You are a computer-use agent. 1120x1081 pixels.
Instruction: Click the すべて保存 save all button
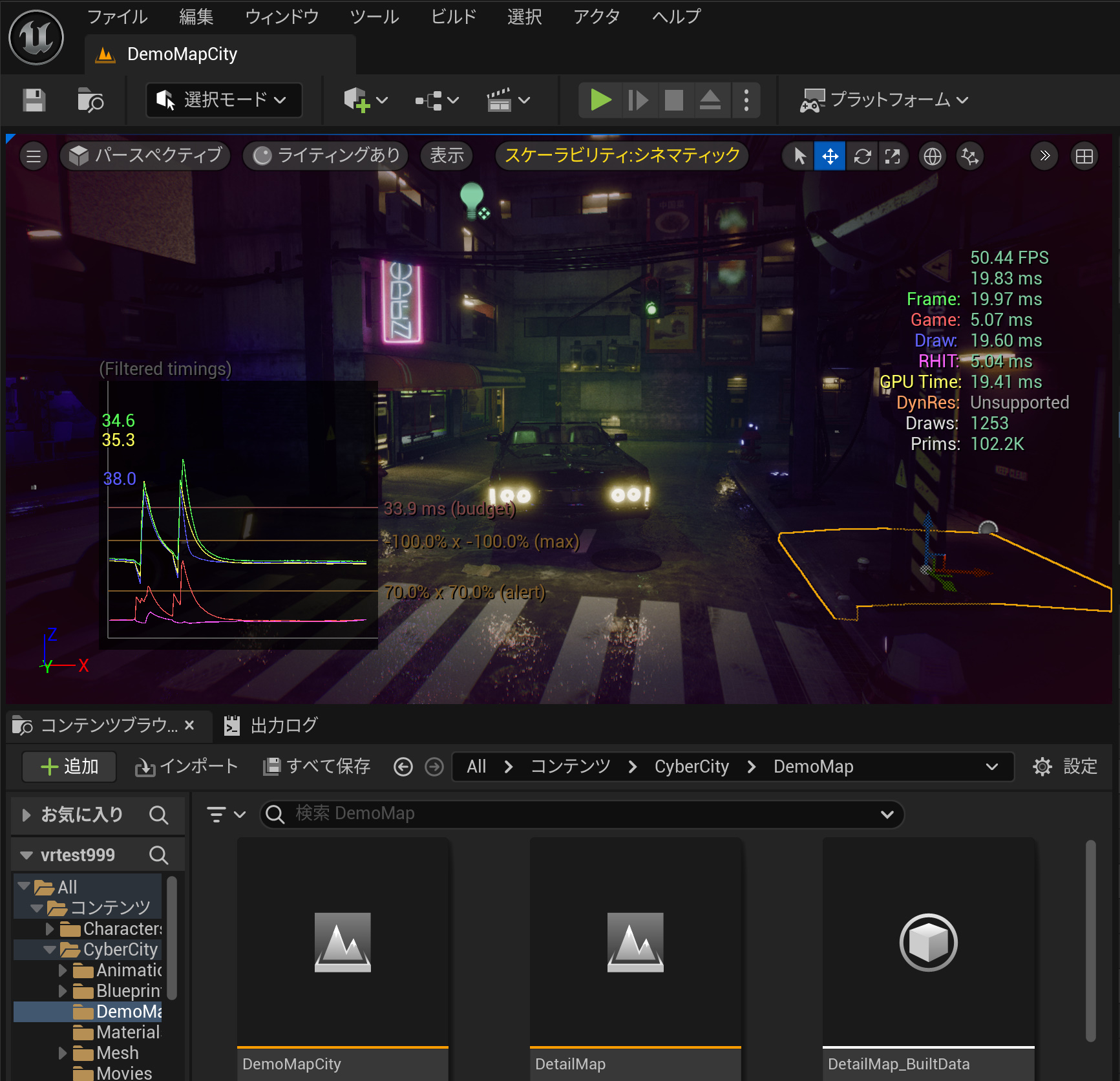317,767
